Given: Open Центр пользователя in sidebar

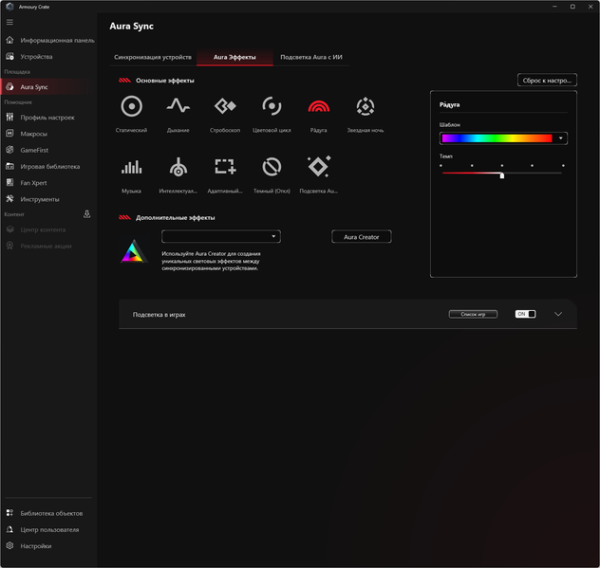Looking at the screenshot, I should [49, 530].
